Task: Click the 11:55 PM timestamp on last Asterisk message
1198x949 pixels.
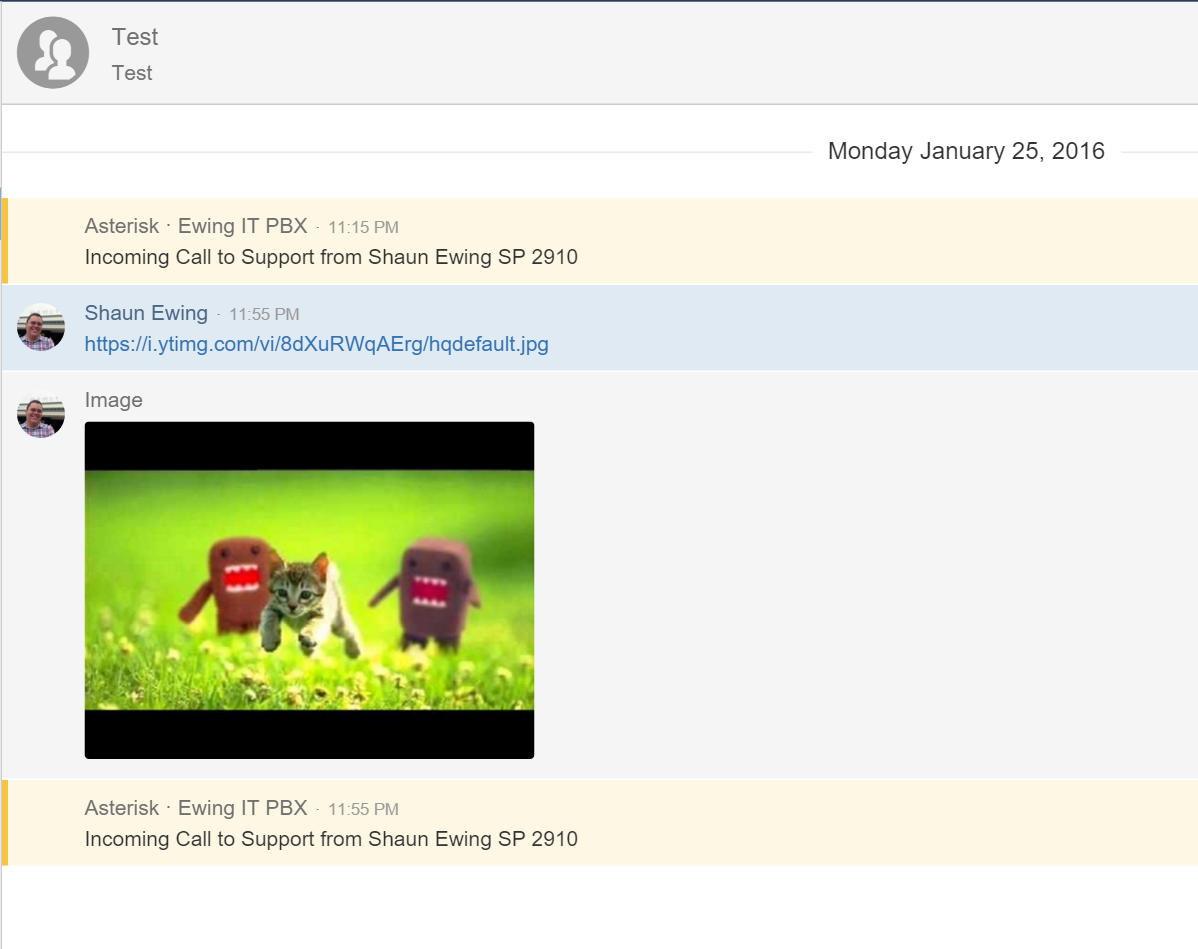Action: 363,810
